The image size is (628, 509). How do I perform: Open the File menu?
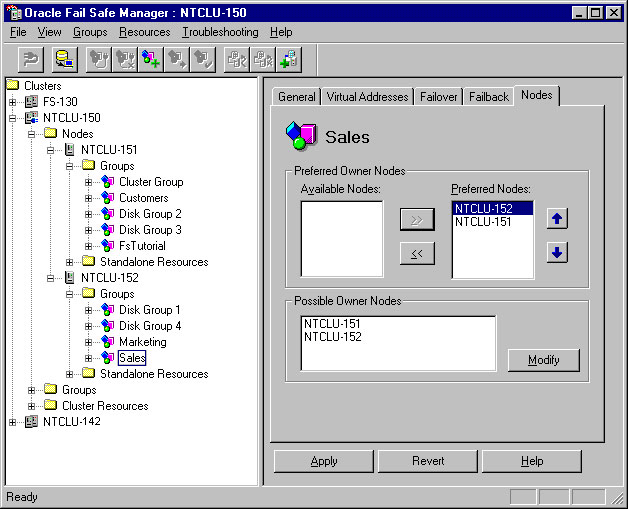point(18,32)
